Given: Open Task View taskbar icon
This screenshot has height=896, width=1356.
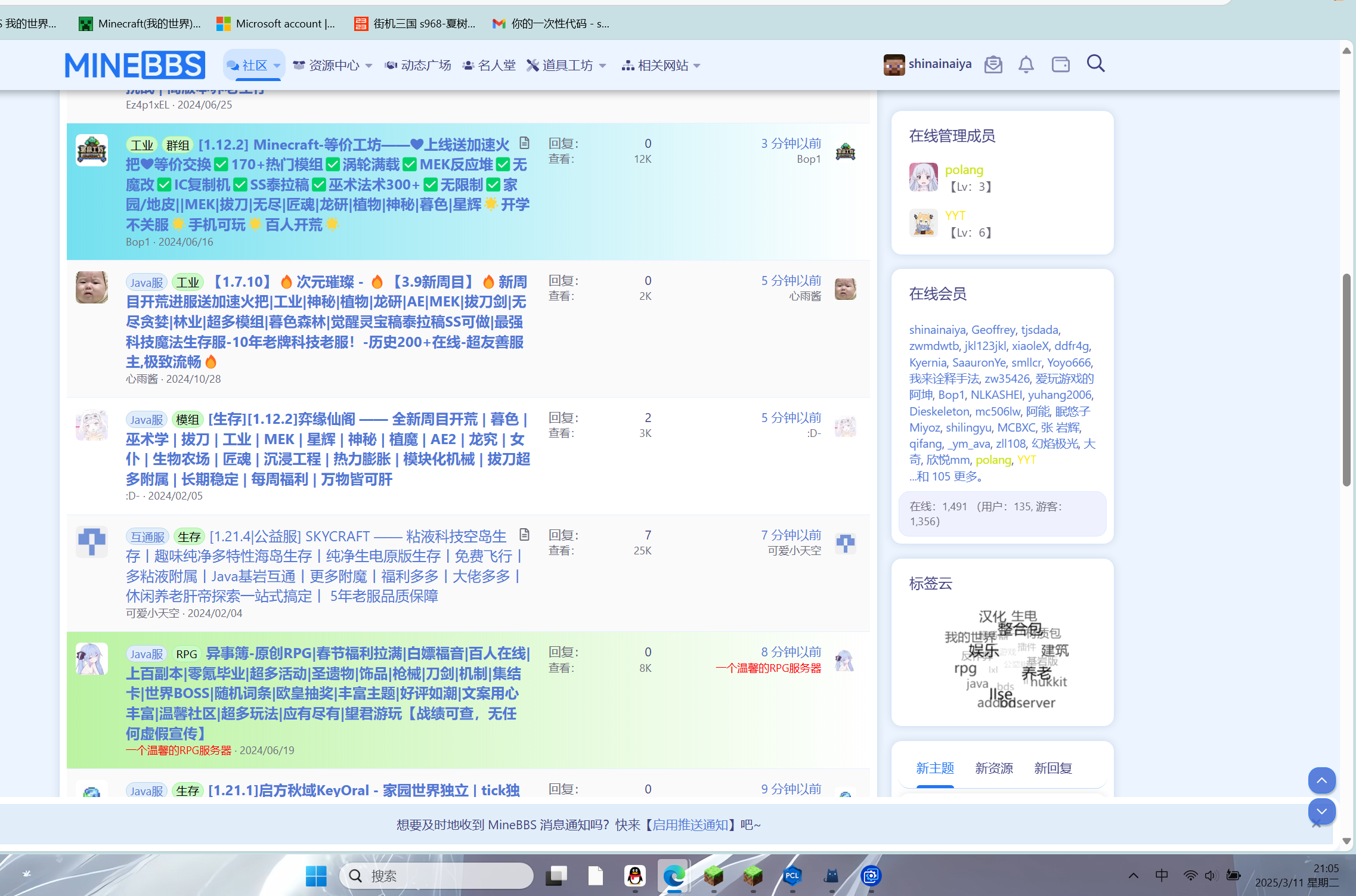Looking at the screenshot, I should click(556, 876).
